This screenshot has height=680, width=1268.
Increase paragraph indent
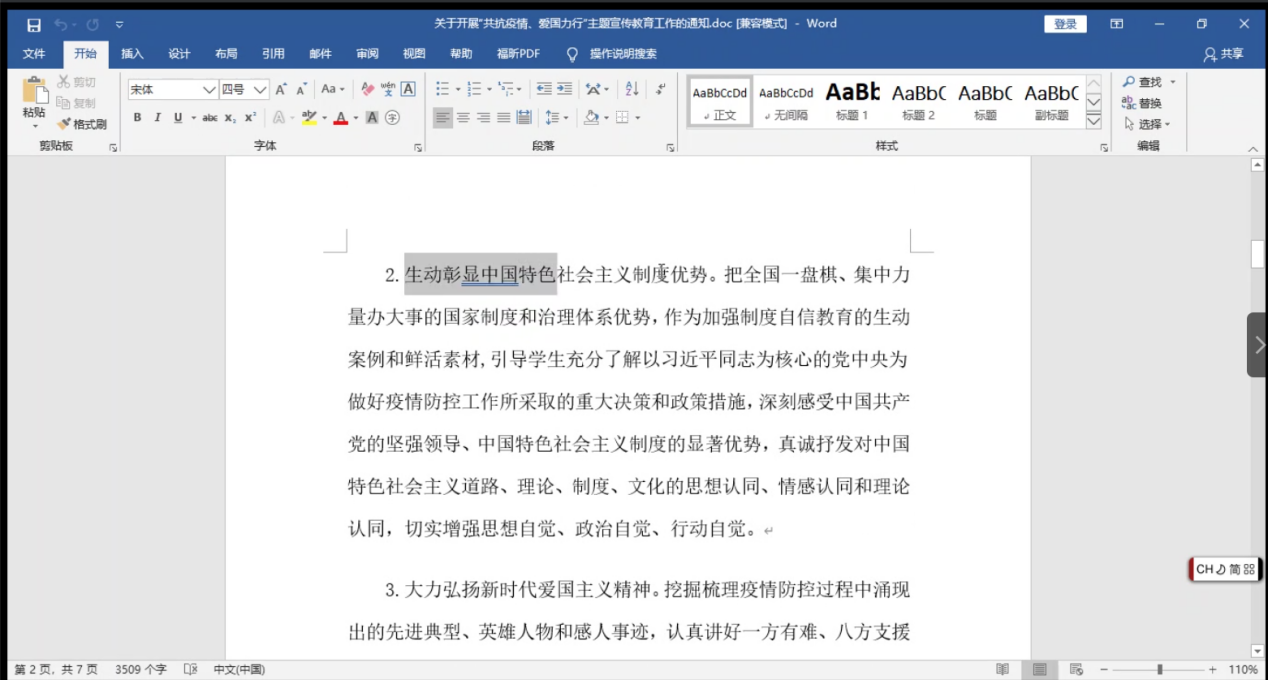click(x=565, y=89)
